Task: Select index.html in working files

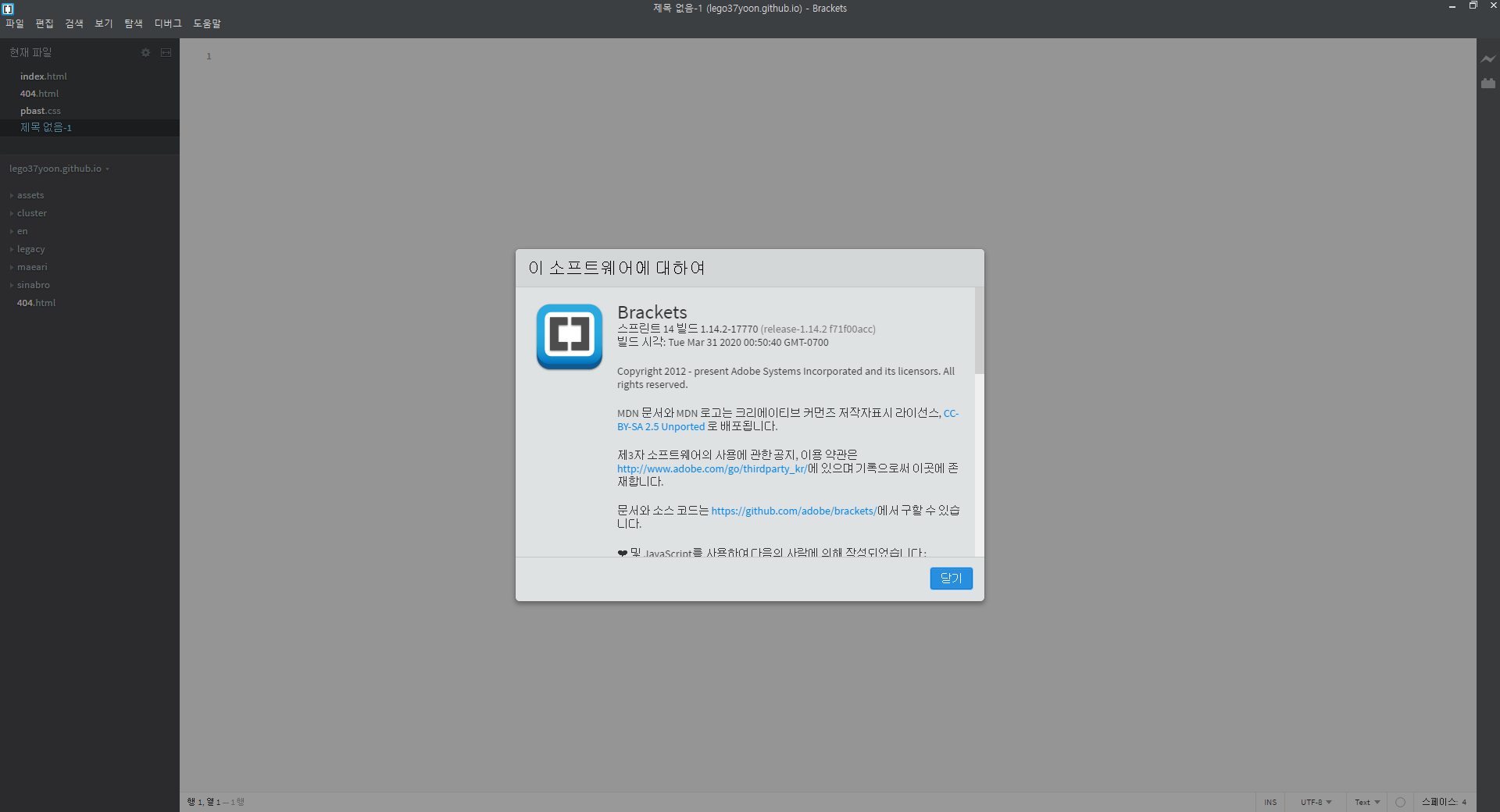Action: 90,77
